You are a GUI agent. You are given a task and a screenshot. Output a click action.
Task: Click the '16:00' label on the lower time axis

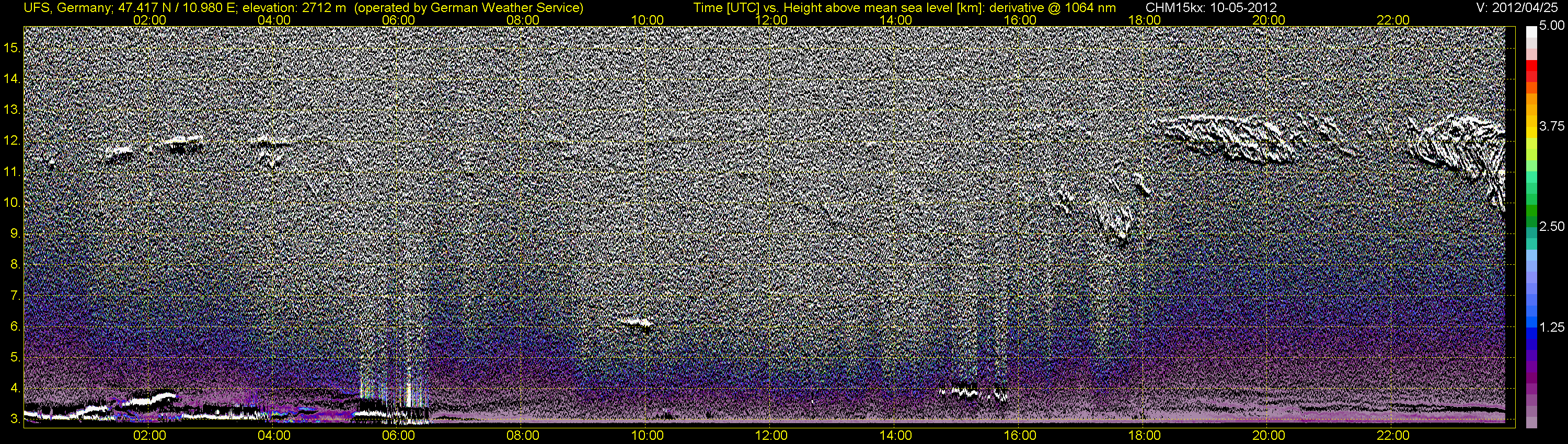point(1020,436)
